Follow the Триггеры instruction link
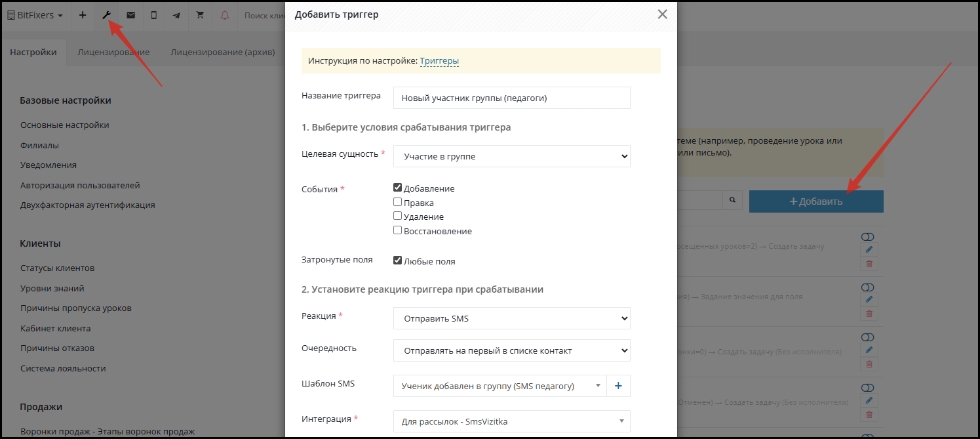The height and width of the screenshot is (439, 980). tap(439, 61)
